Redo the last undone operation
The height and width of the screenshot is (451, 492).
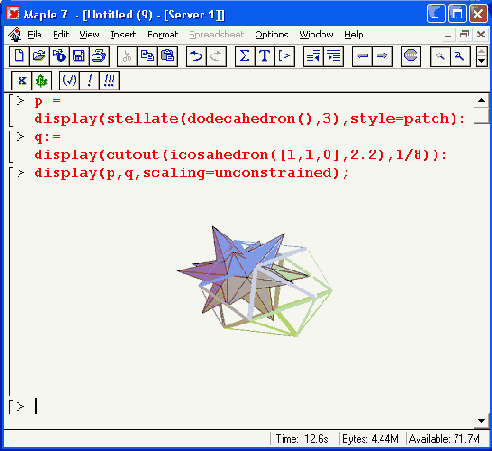pos(216,56)
